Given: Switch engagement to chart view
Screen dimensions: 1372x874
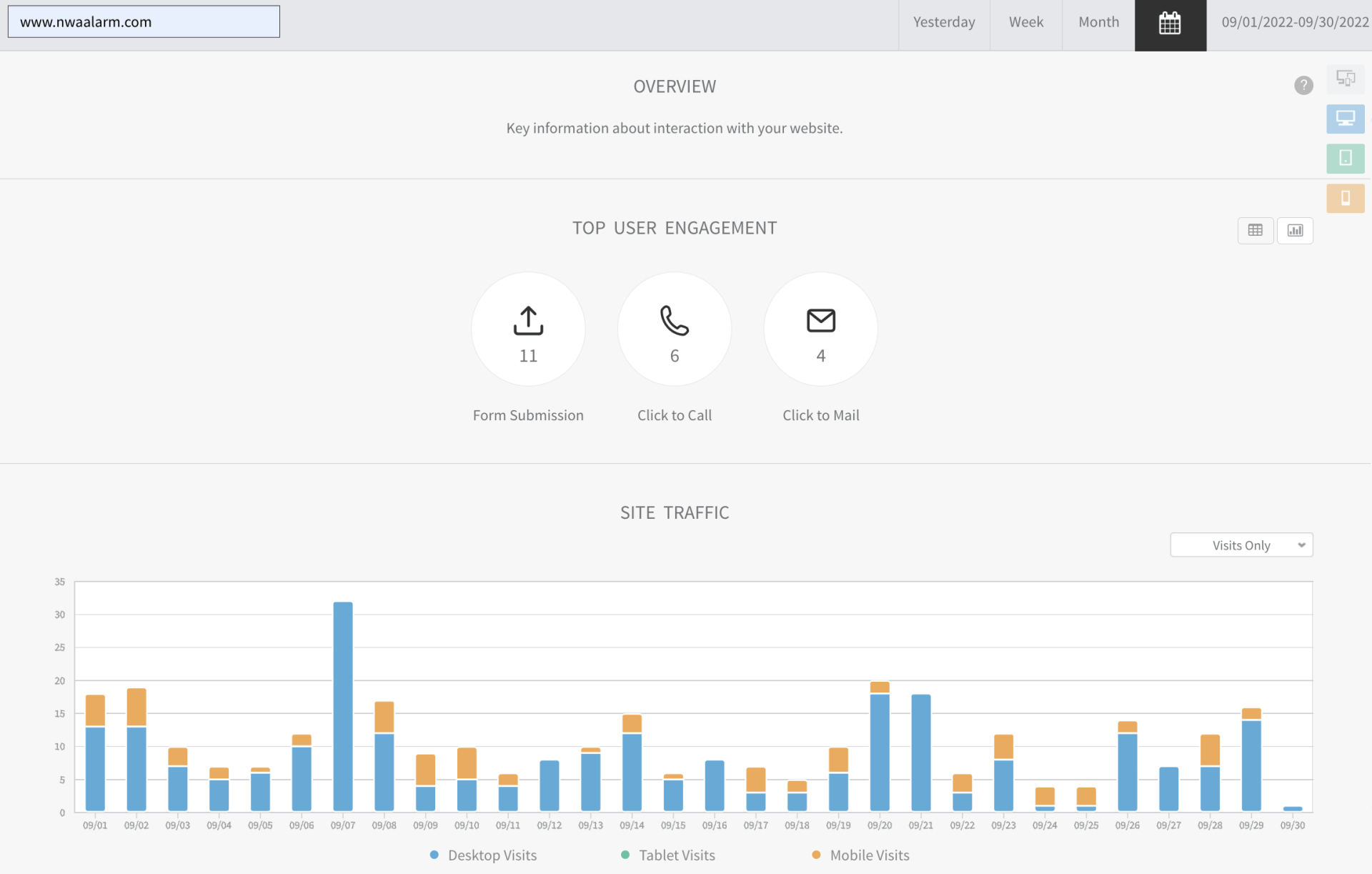Looking at the screenshot, I should [1295, 230].
